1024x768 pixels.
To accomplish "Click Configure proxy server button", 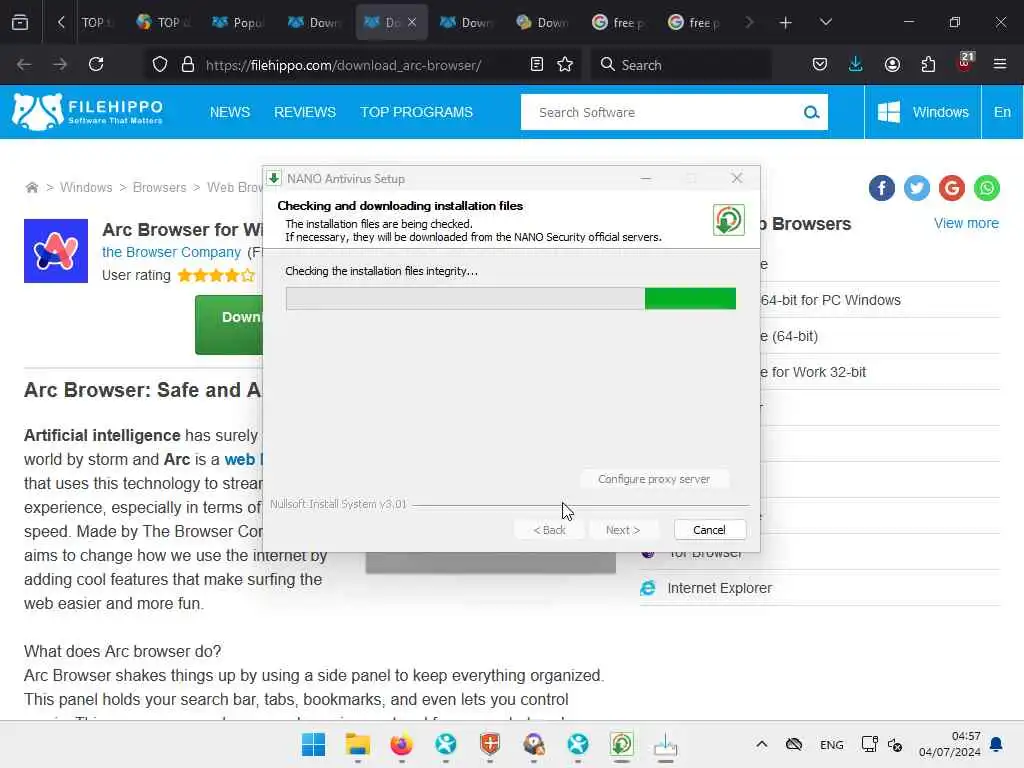I will point(654,479).
